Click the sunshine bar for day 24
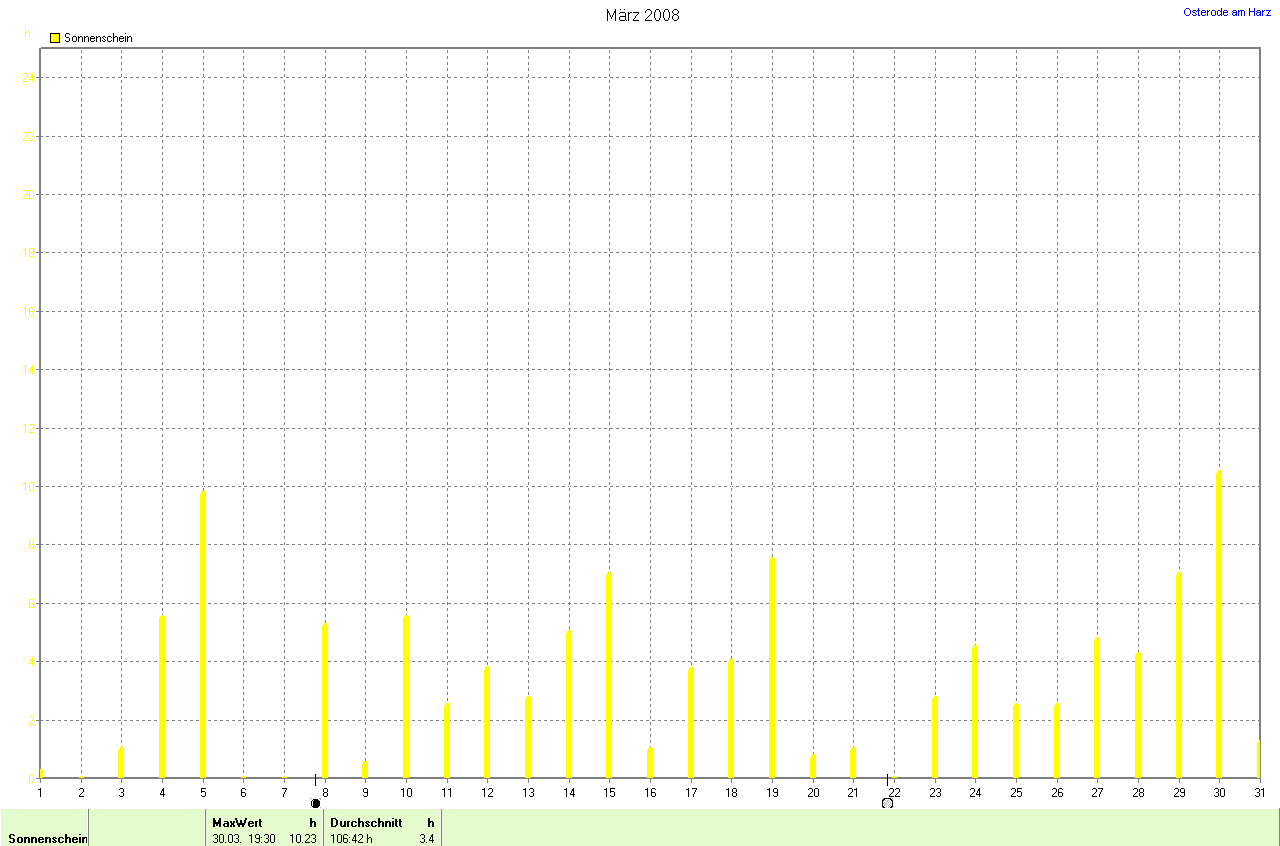This screenshot has width=1280, height=846. pos(975,712)
